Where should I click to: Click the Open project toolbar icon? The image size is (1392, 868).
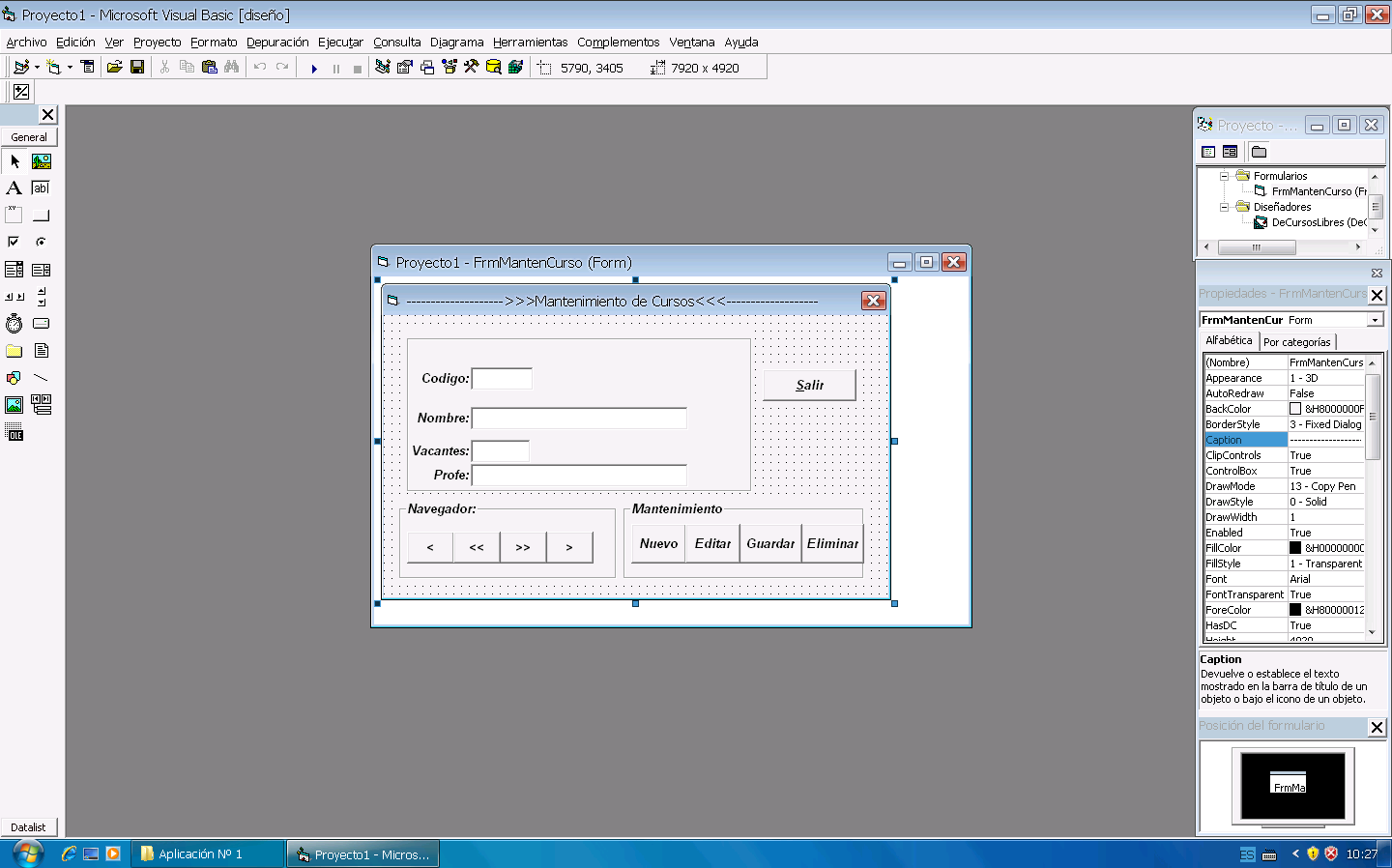pyautogui.click(x=115, y=68)
